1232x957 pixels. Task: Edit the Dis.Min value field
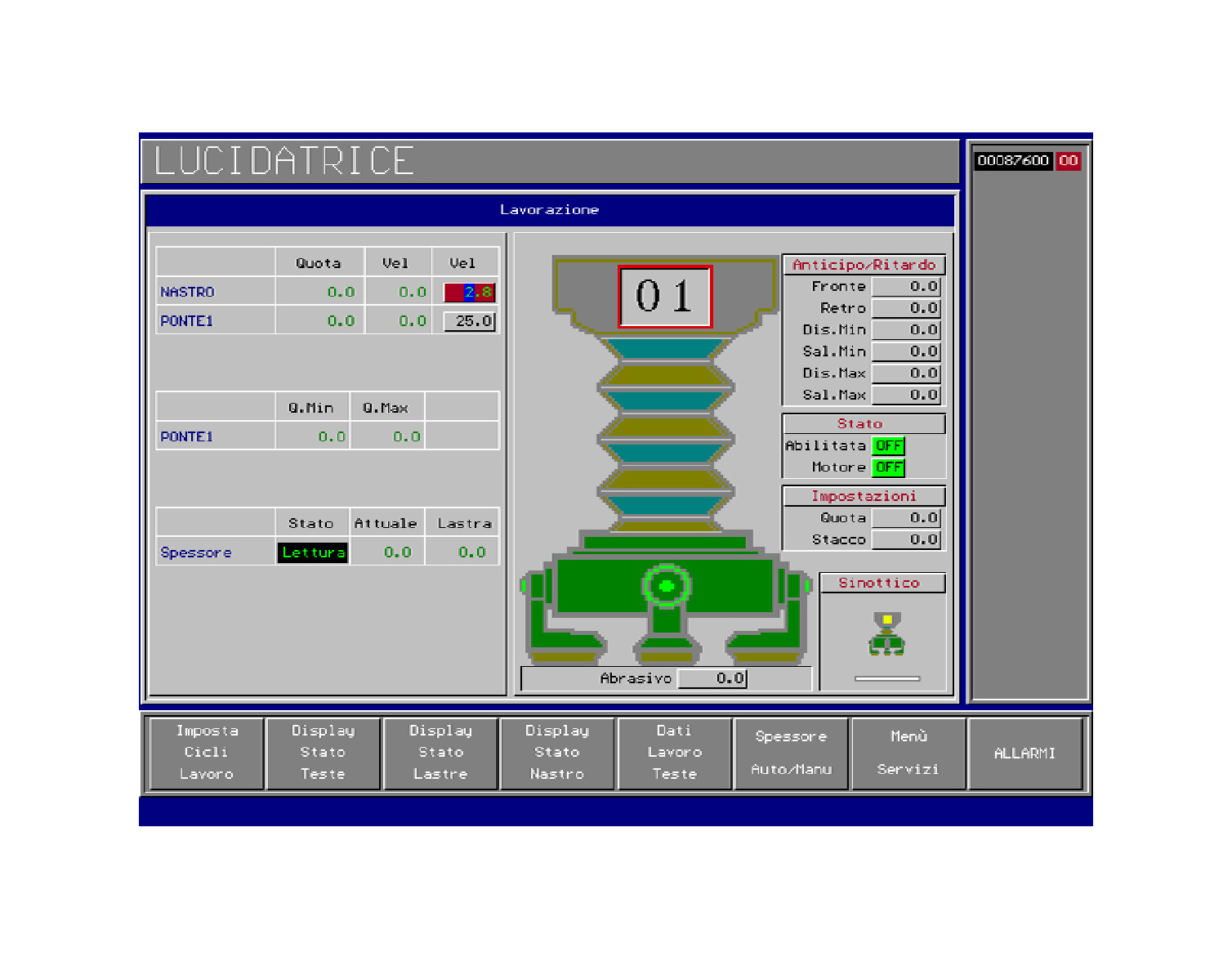tap(907, 330)
